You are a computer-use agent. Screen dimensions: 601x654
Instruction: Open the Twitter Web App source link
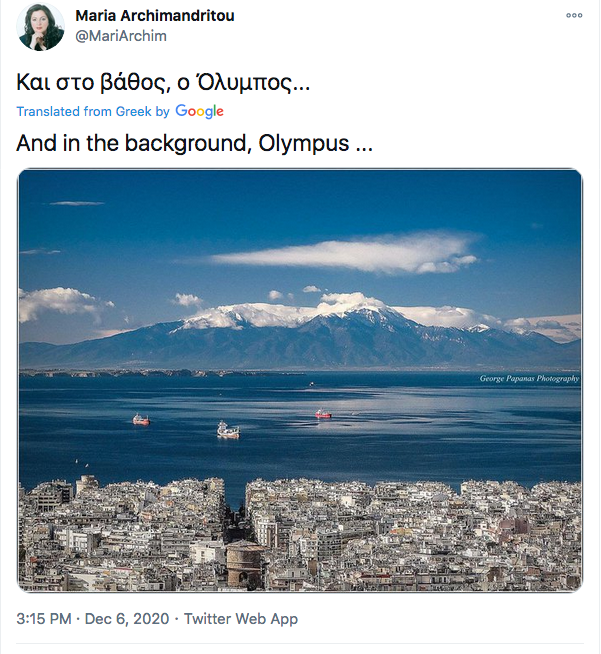coord(241,619)
